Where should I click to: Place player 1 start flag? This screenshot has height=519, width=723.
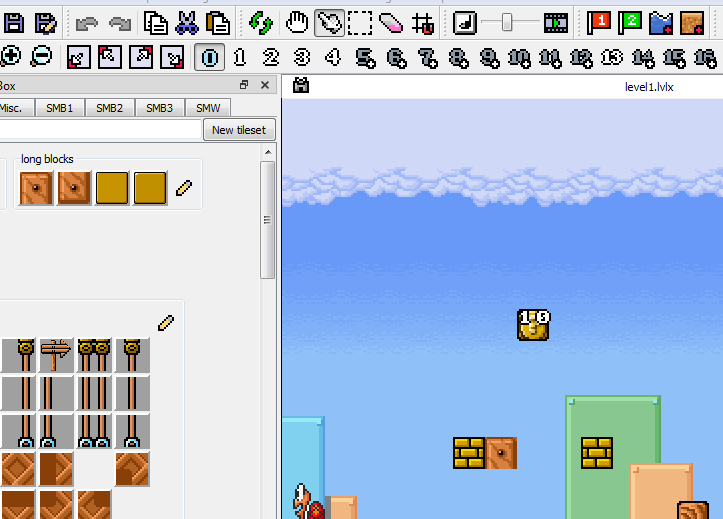point(598,23)
